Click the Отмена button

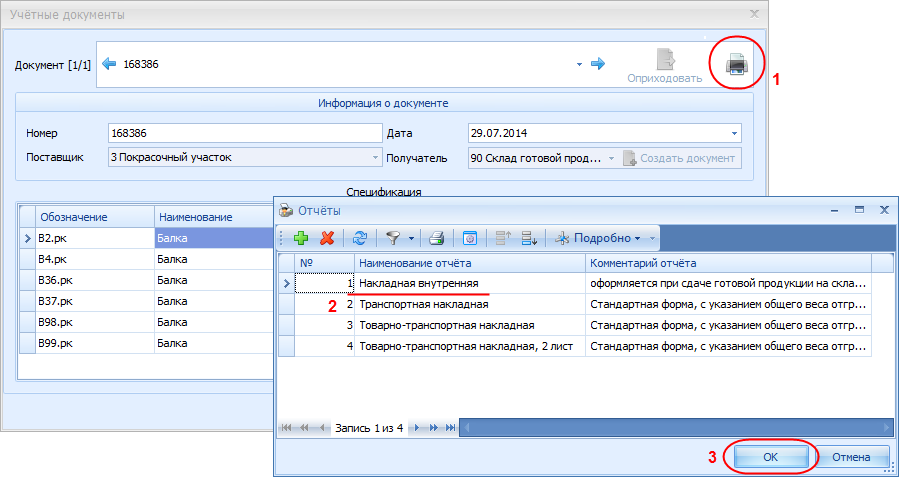[x=851, y=457]
